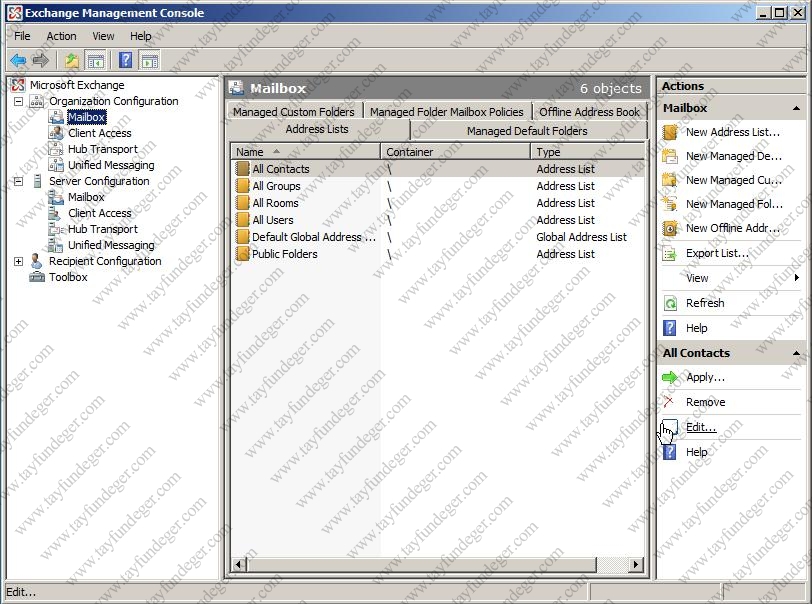Click the Up one level toolbar icon
The height and width of the screenshot is (604, 812).
[x=71, y=61]
